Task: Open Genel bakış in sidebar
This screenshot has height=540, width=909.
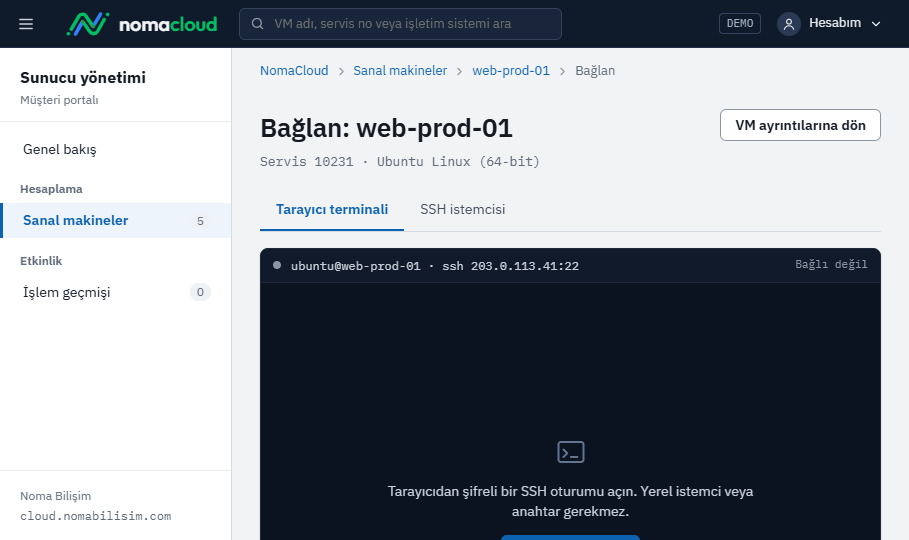Action: tap(116, 150)
